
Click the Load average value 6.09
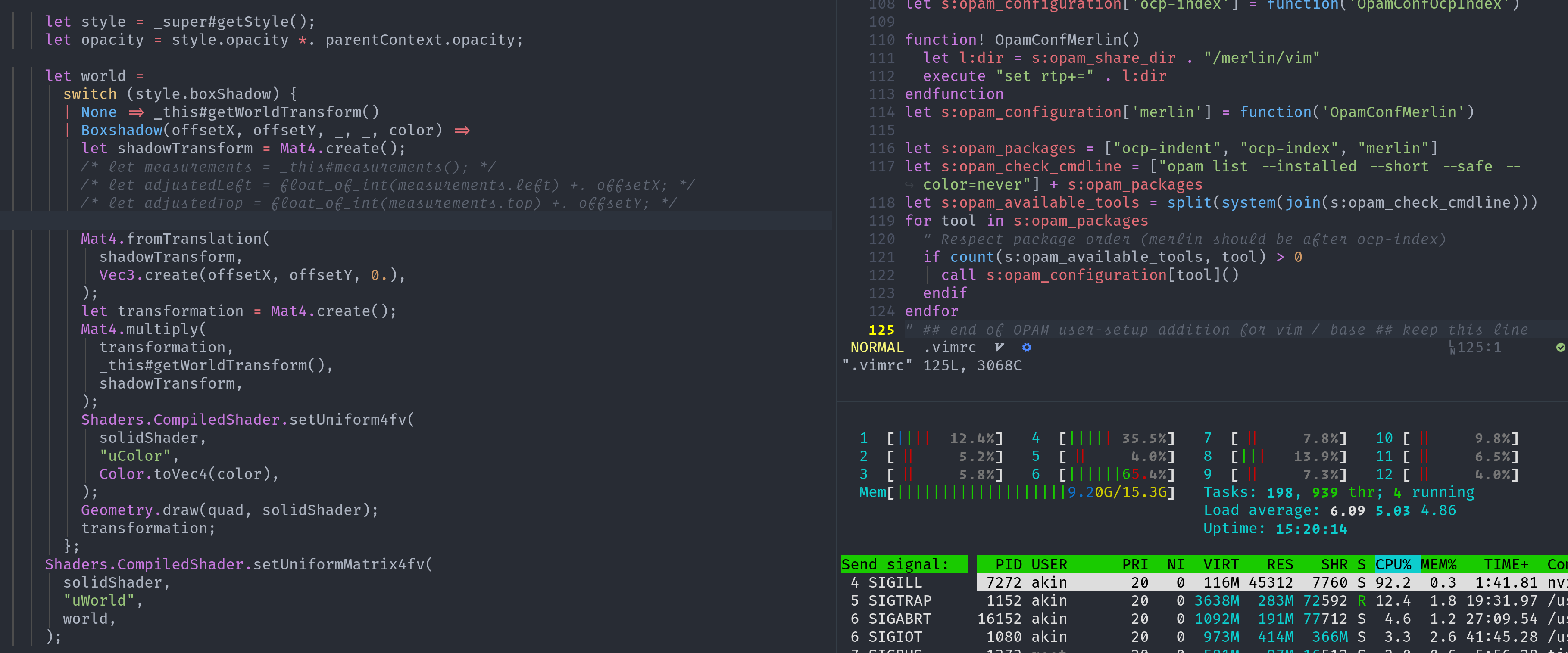(x=1347, y=510)
